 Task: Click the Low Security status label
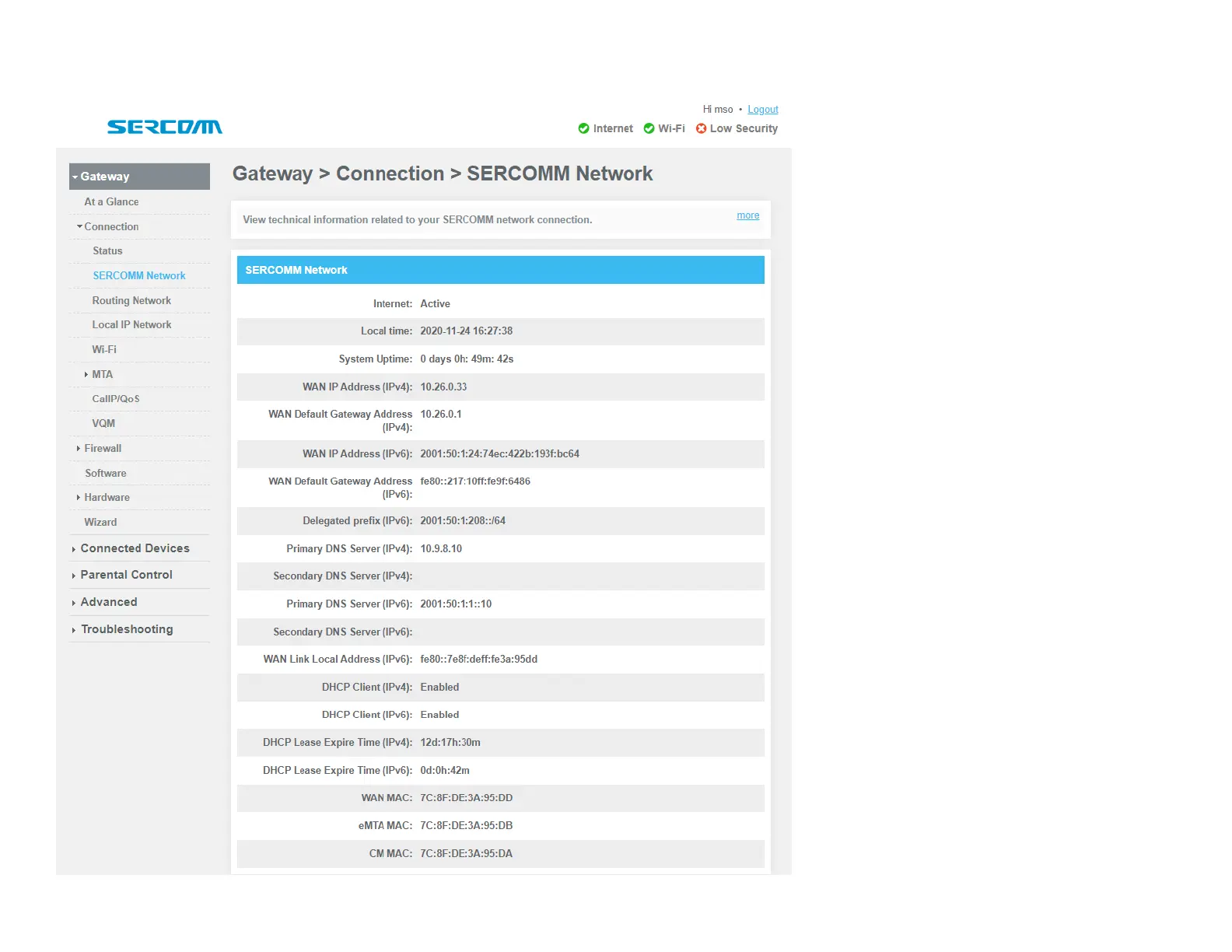(744, 128)
